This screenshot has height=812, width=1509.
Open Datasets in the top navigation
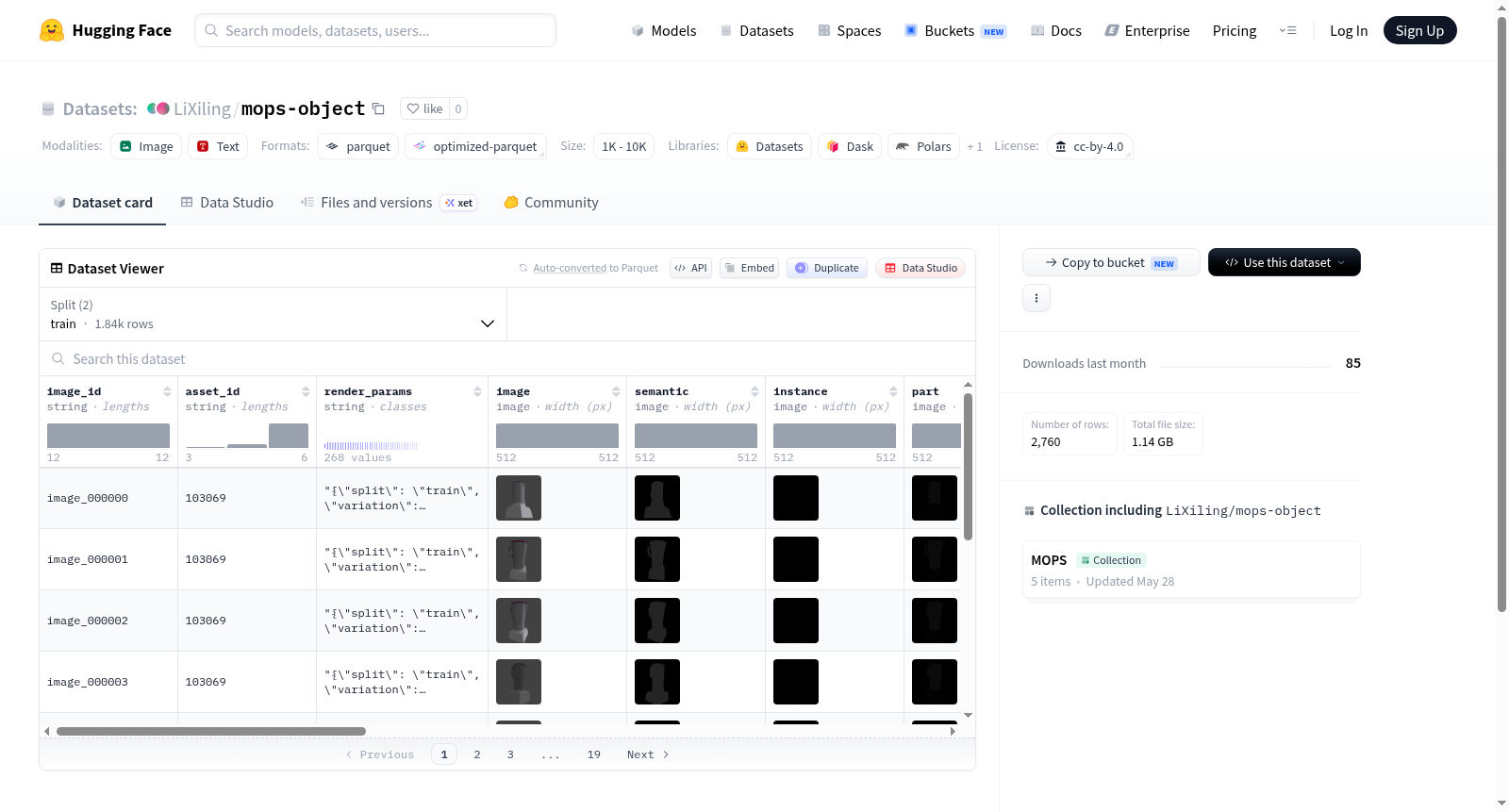(x=757, y=30)
